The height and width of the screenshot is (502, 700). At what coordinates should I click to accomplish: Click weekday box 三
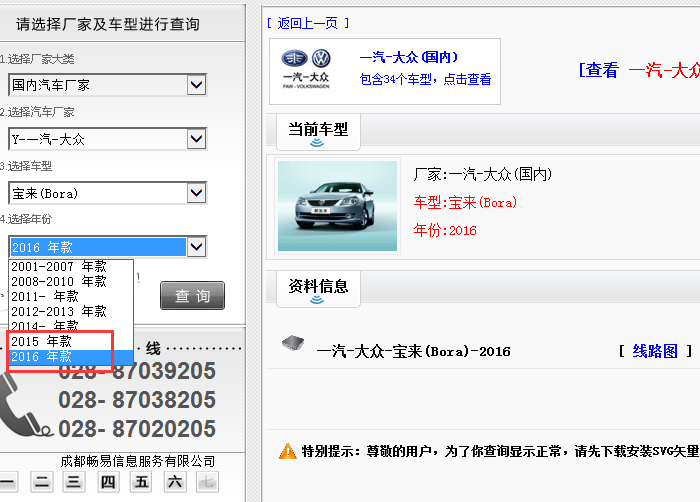(74, 482)
